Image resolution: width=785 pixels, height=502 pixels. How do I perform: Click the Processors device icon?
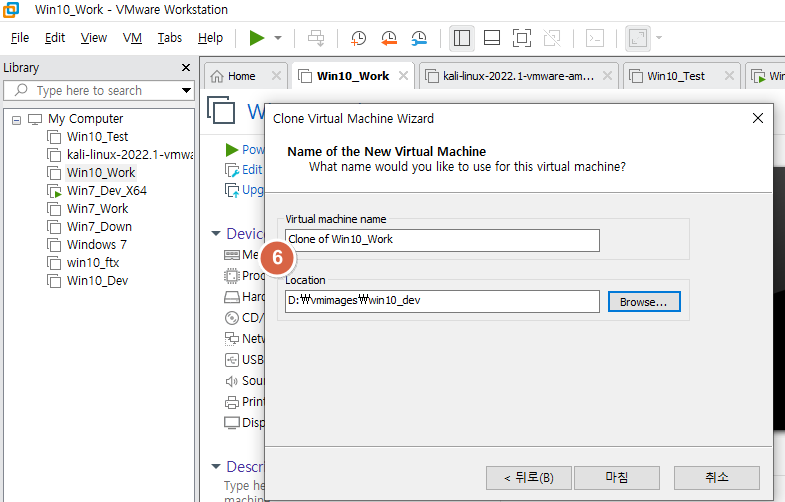click(232, 276)
